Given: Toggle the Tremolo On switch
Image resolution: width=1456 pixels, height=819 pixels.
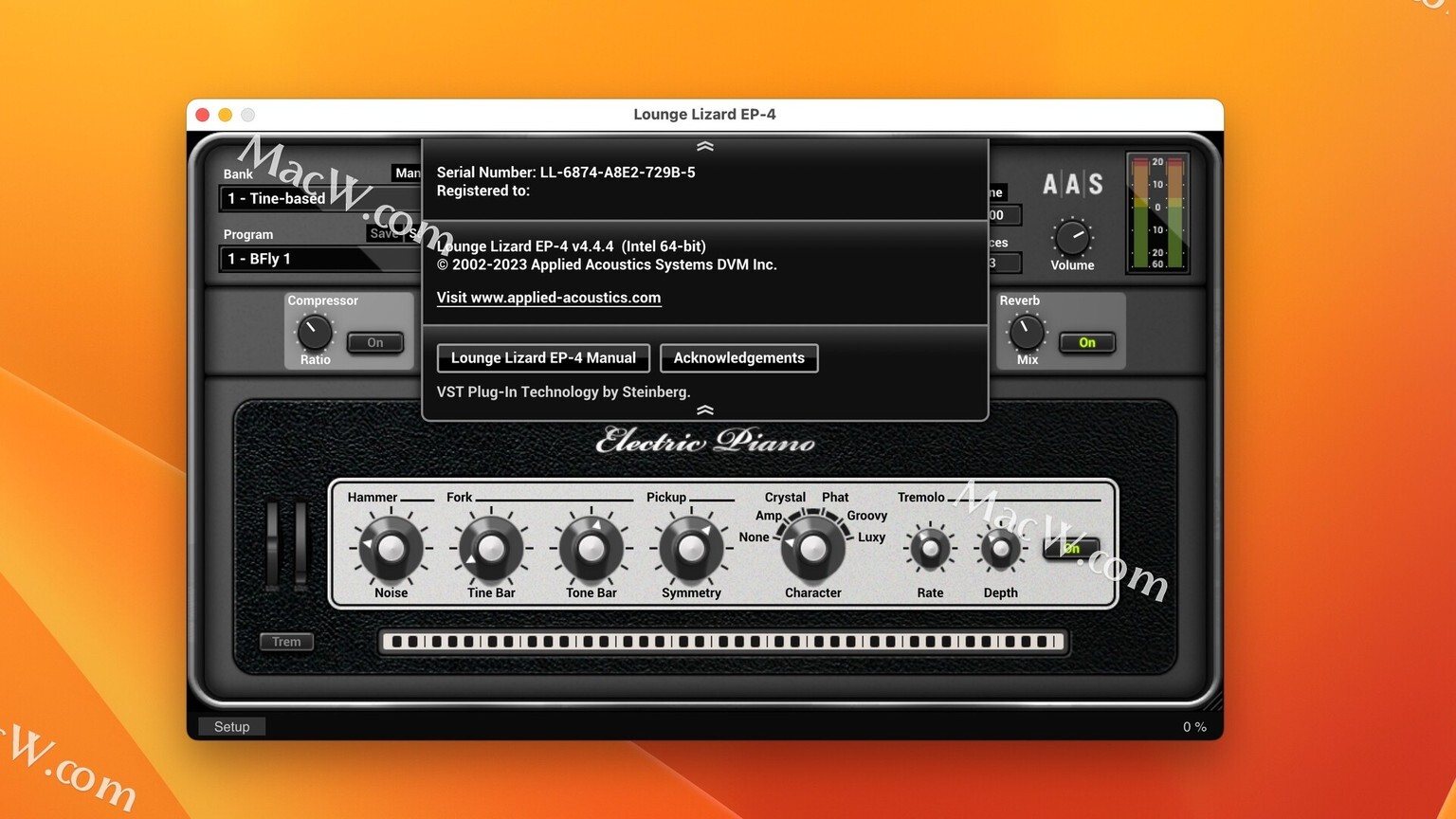Looking at the screenshot, I should [1071, 548].
